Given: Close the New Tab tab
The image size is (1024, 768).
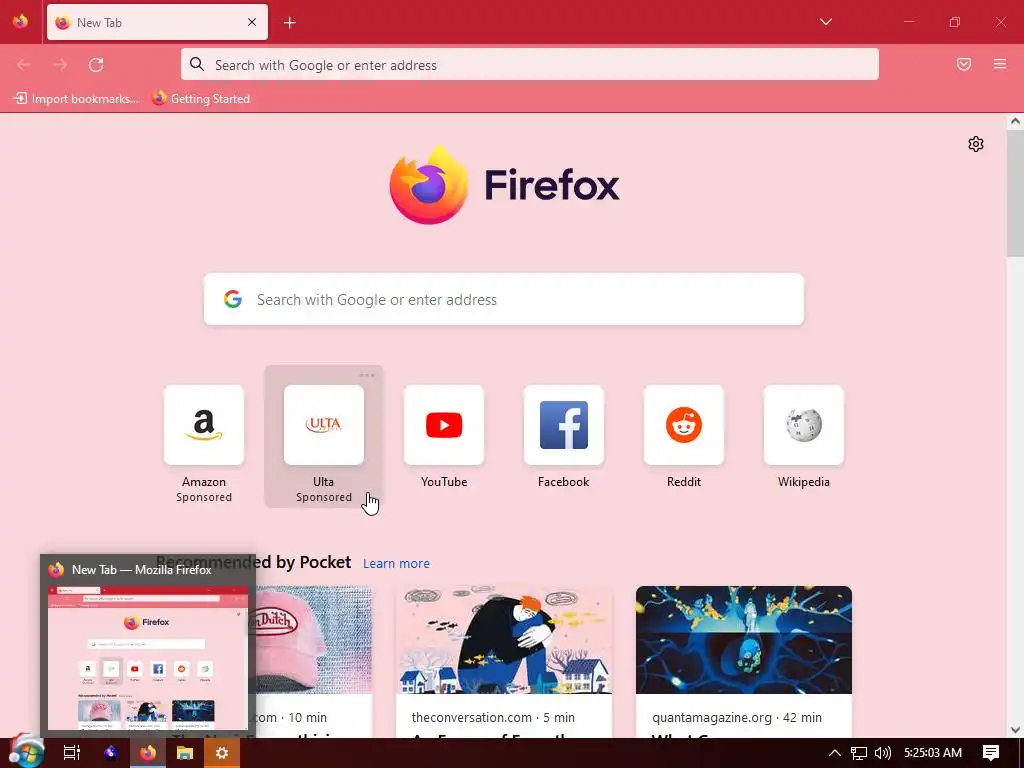Looking at the screenshot, I should pos(252,22).
